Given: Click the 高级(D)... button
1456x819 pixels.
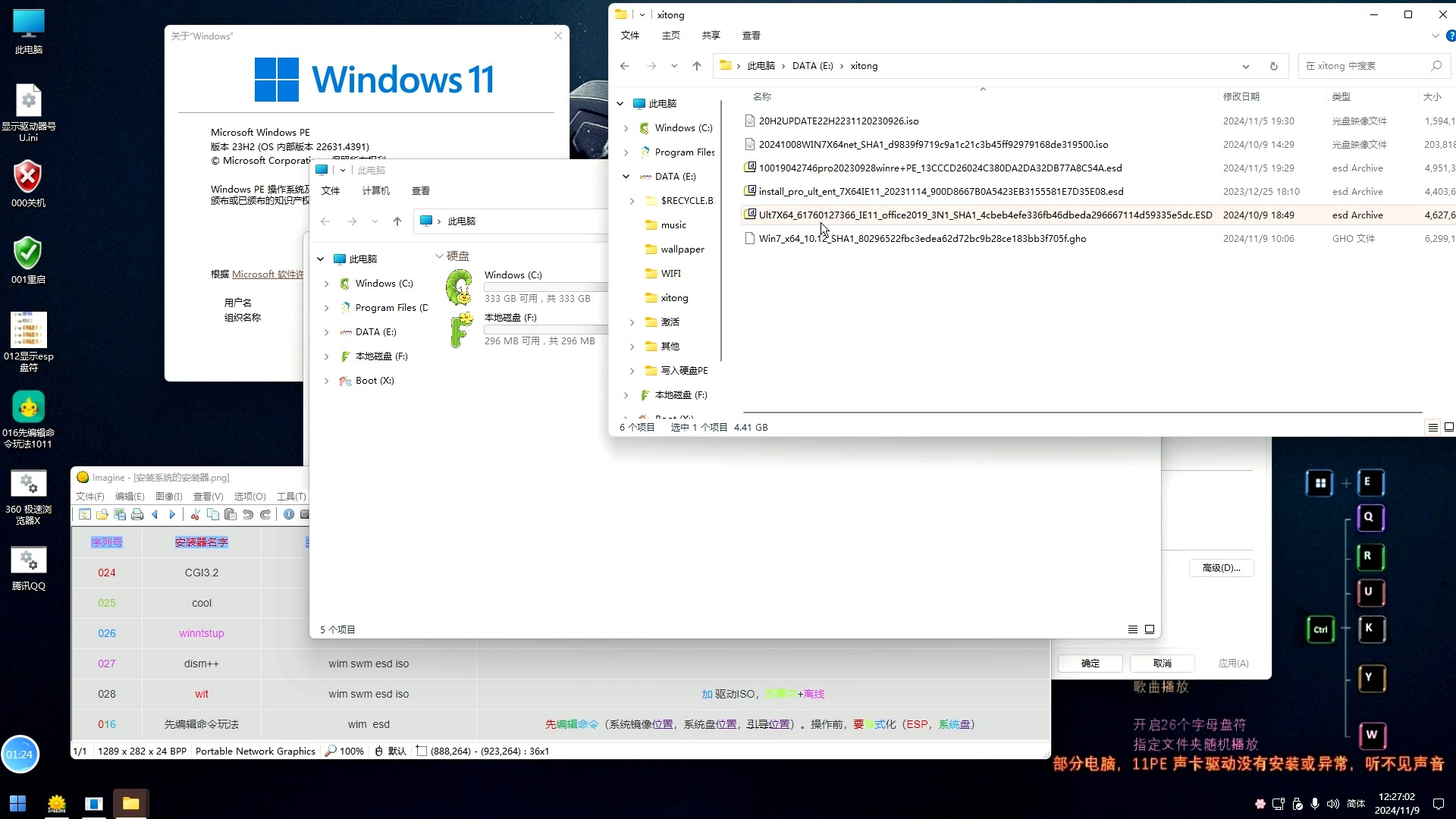Looking at the screenshot, I should (x=1221, y=568).
